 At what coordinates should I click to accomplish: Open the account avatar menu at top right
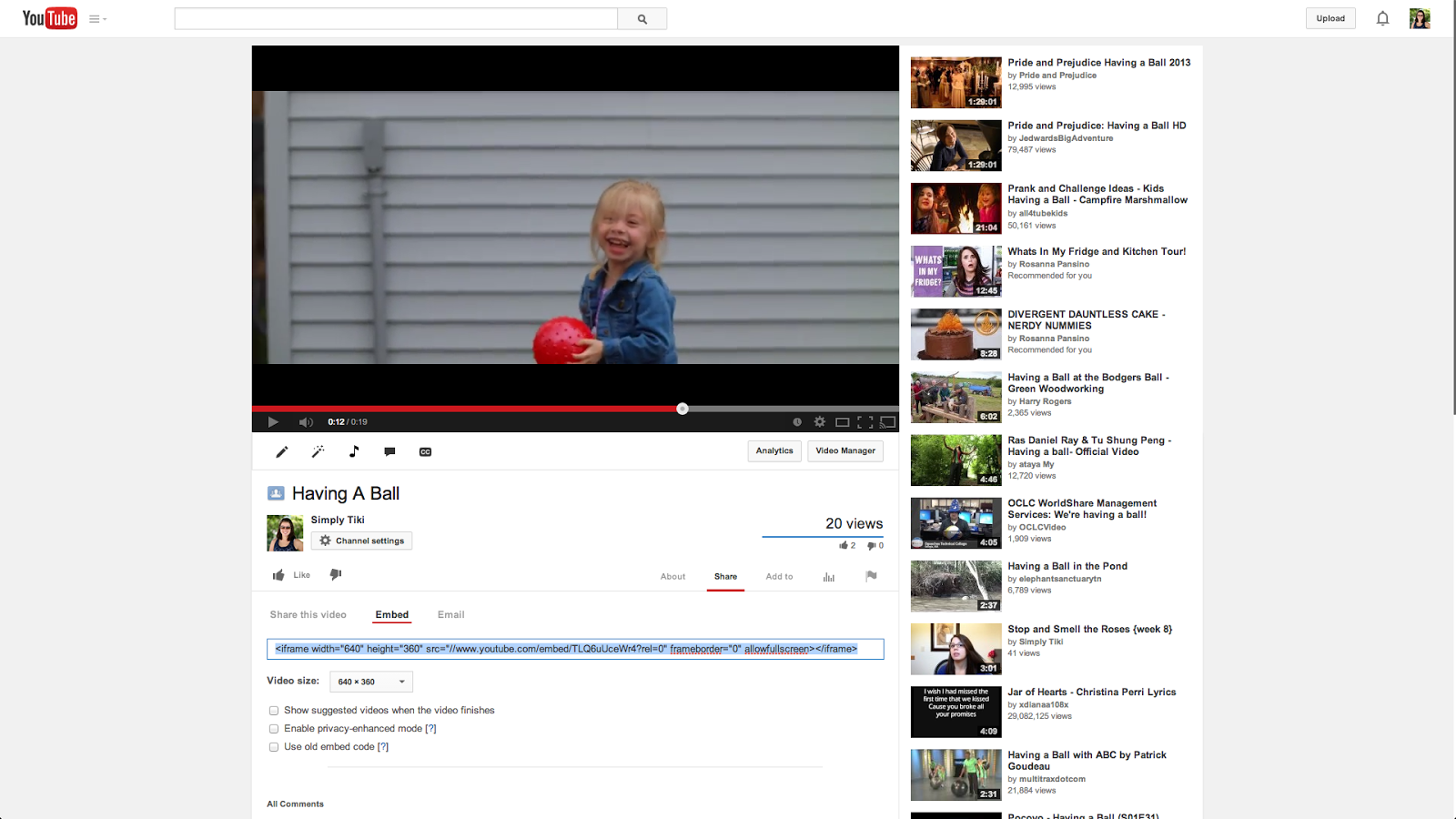[x=1420, y=18]
